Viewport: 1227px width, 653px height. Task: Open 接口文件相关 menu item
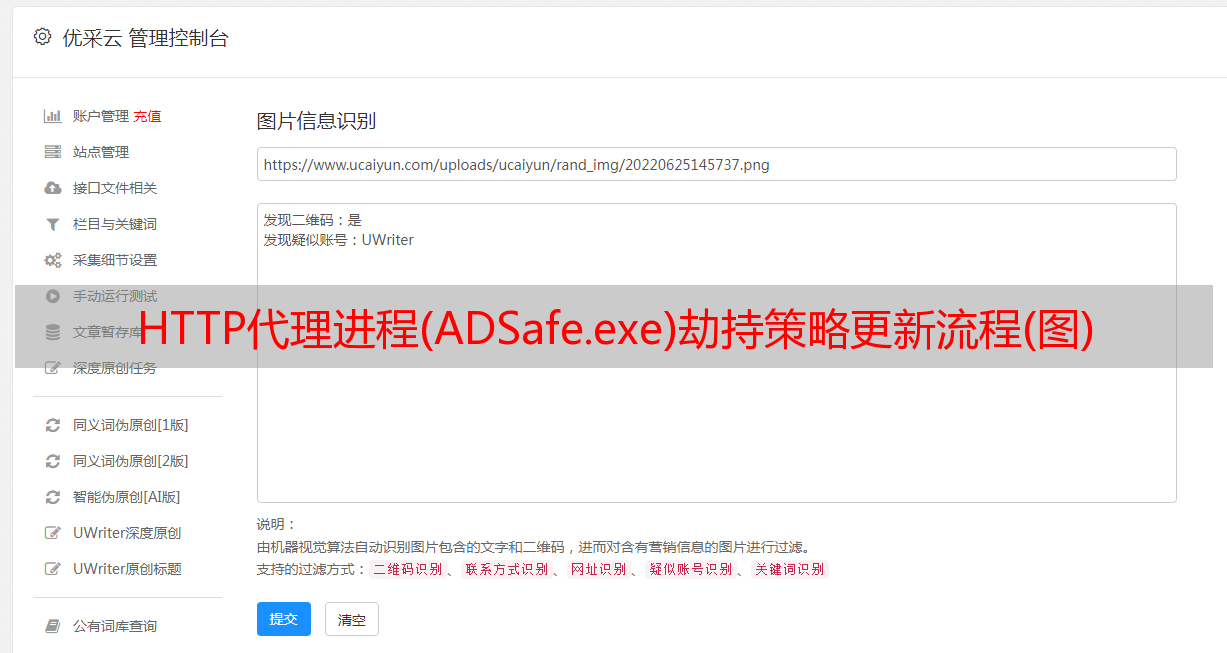115,188
